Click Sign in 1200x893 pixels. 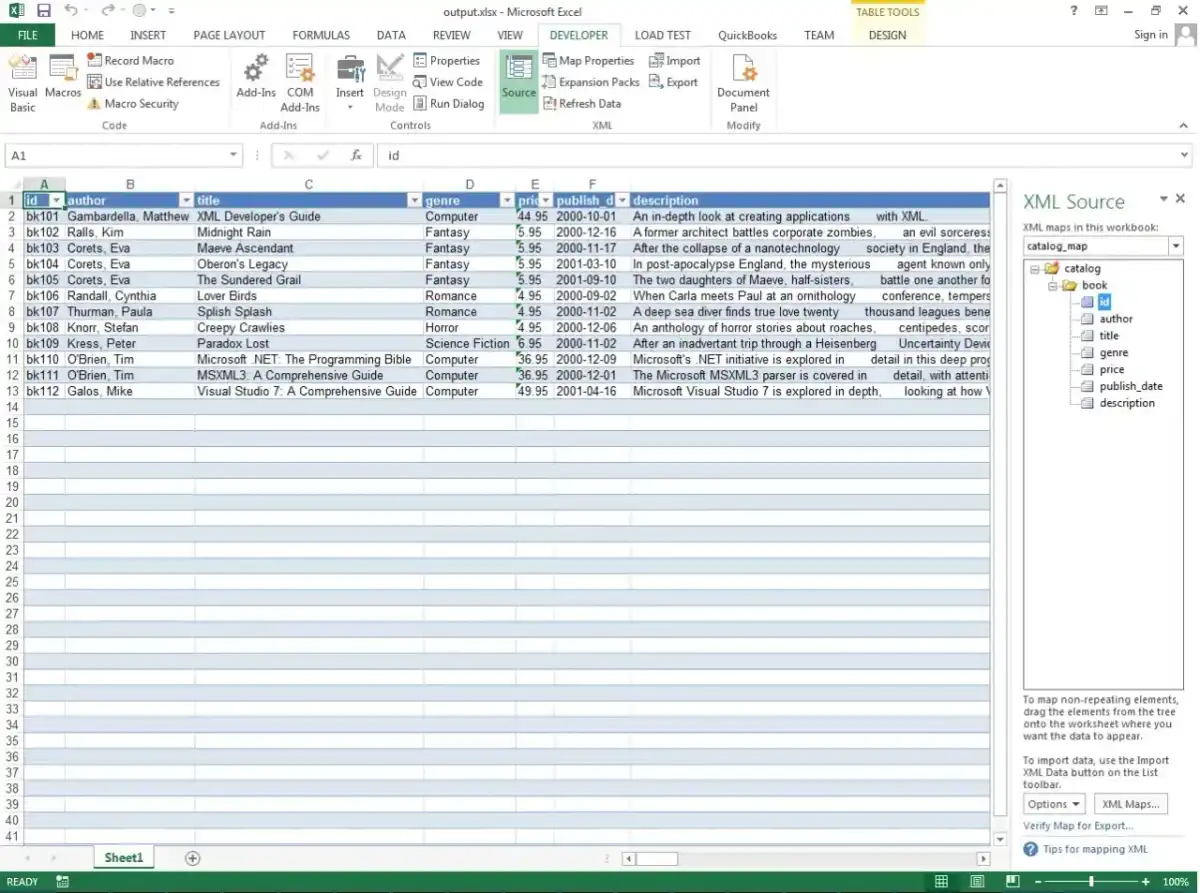1150,35
